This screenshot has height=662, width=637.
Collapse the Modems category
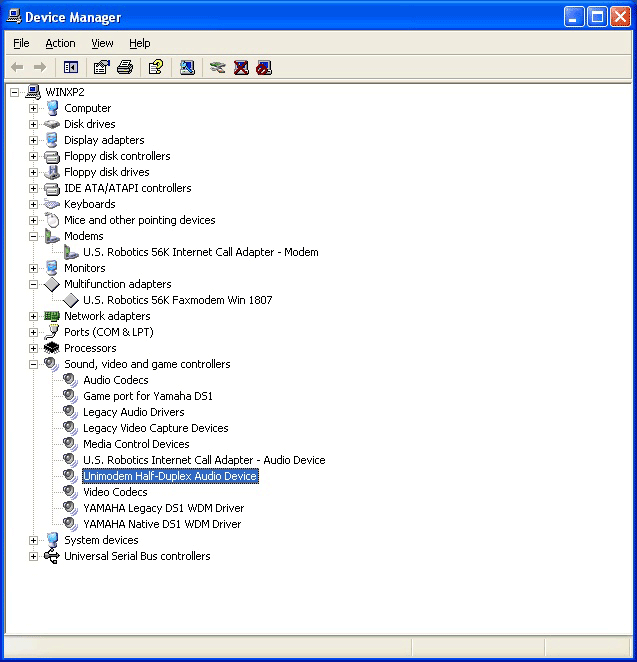33,236
